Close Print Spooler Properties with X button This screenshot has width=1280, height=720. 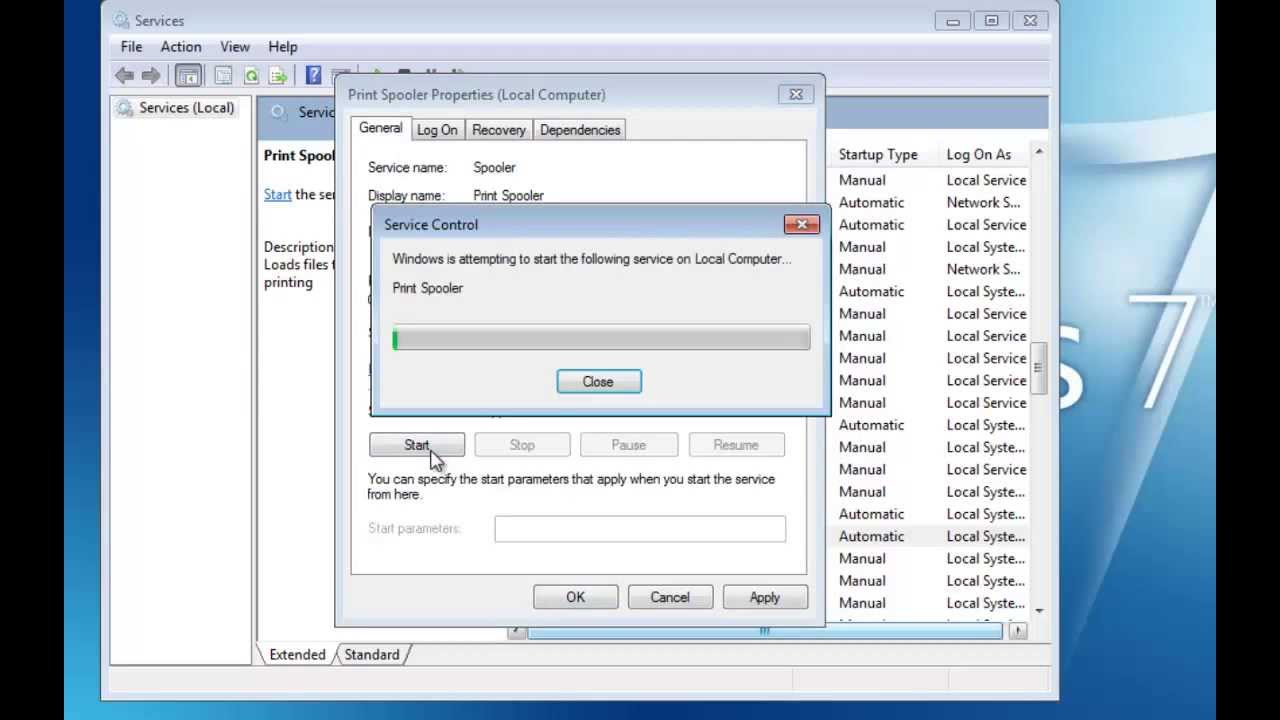(x=796, y=94)
